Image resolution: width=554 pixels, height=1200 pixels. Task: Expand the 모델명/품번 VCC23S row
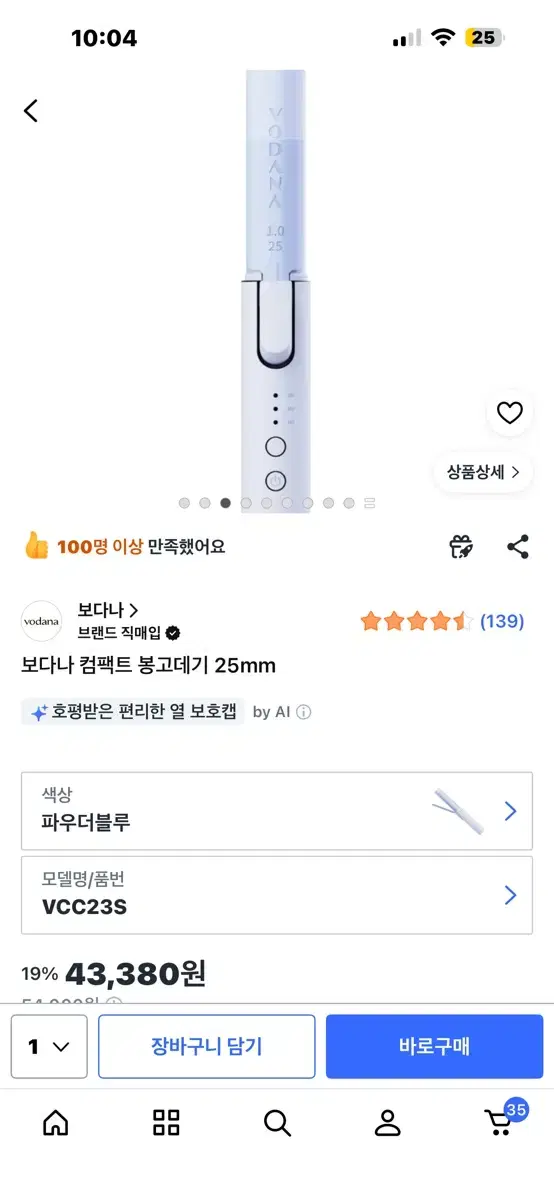(x=277, y=895)
